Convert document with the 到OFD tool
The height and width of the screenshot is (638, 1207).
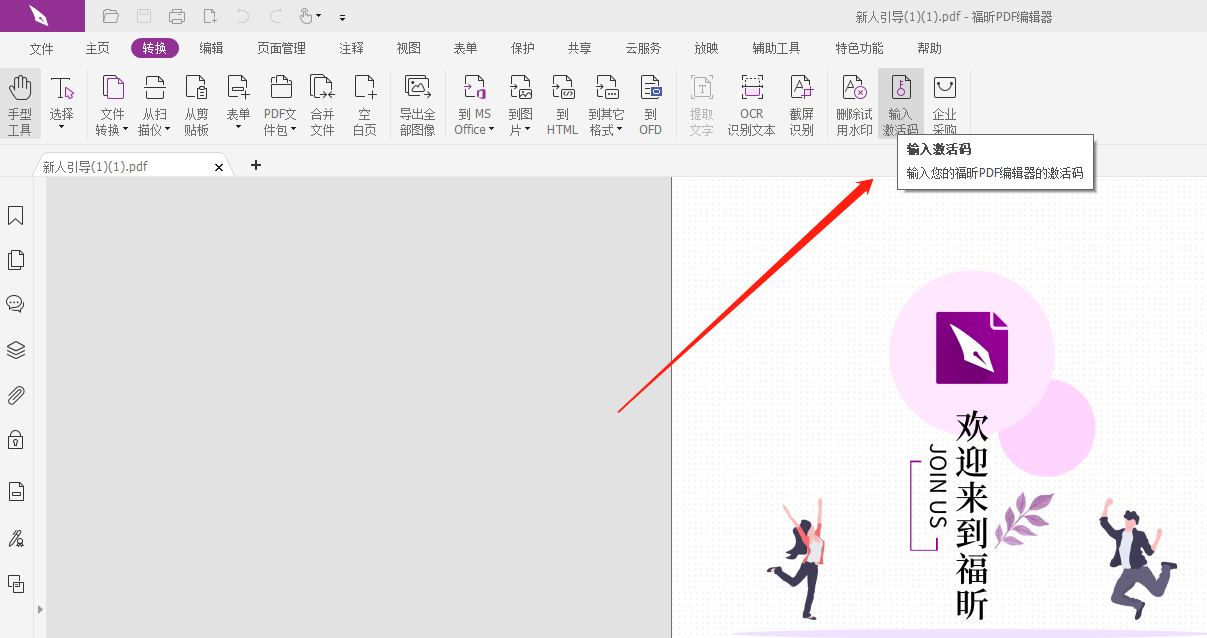tap(651, 103)
